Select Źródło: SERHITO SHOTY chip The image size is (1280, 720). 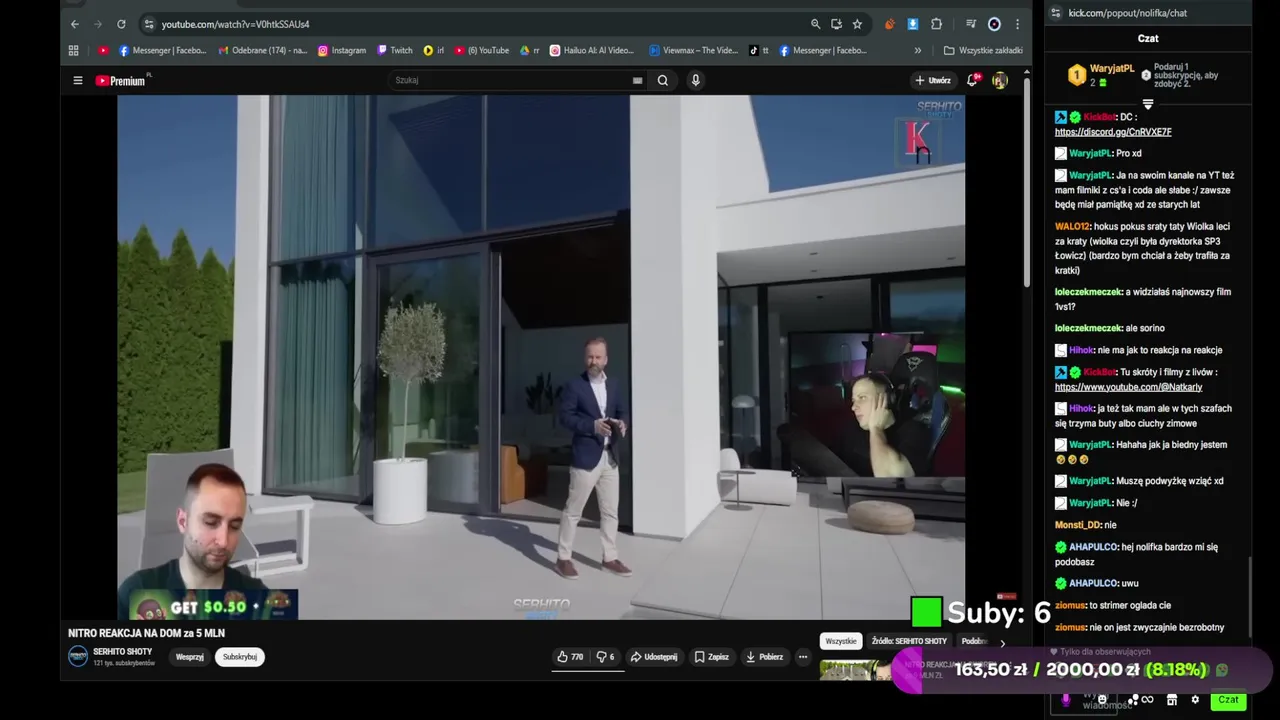pyautogui.click(x=909, y=641)
